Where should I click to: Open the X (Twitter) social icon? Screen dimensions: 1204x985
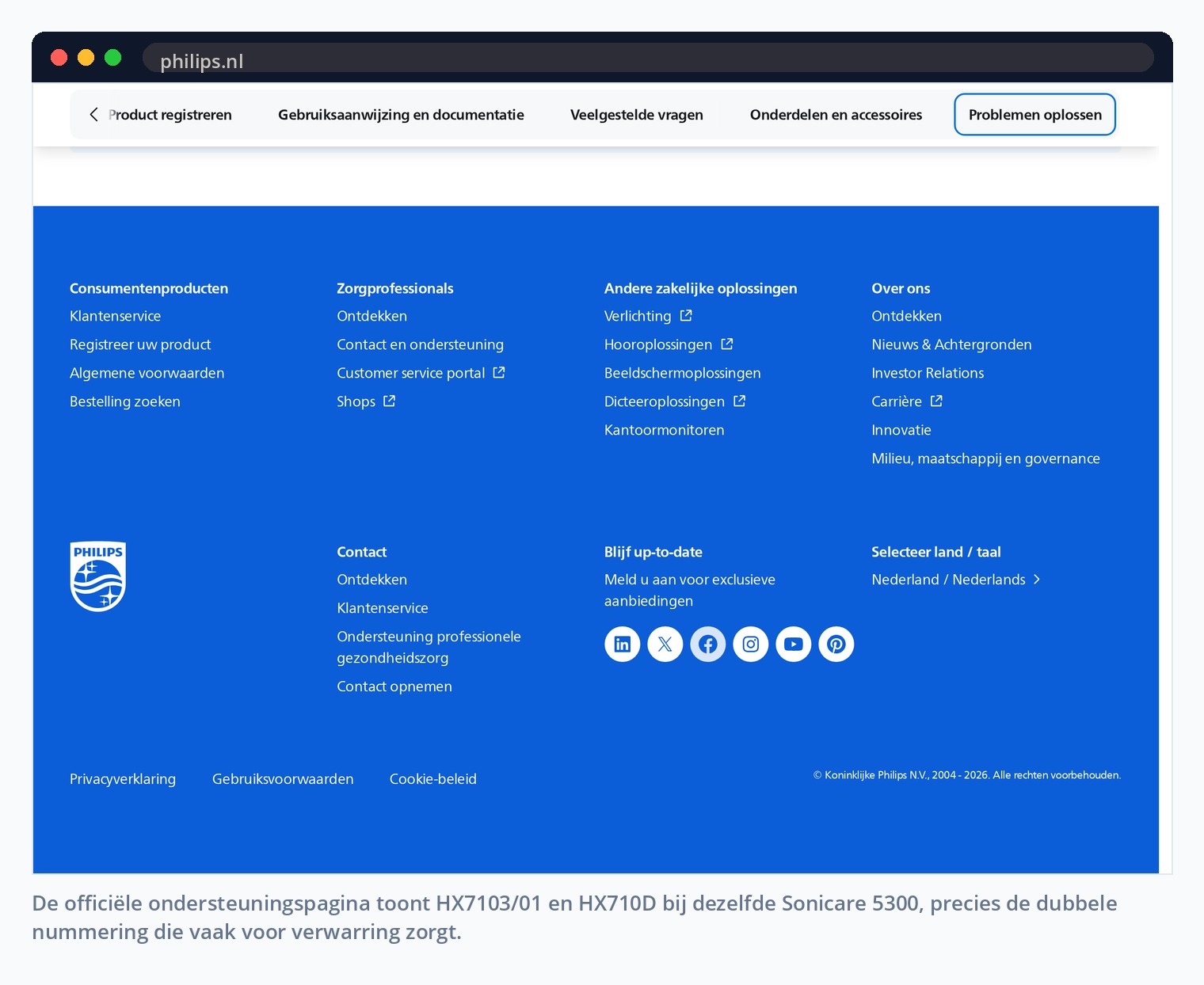665,644
